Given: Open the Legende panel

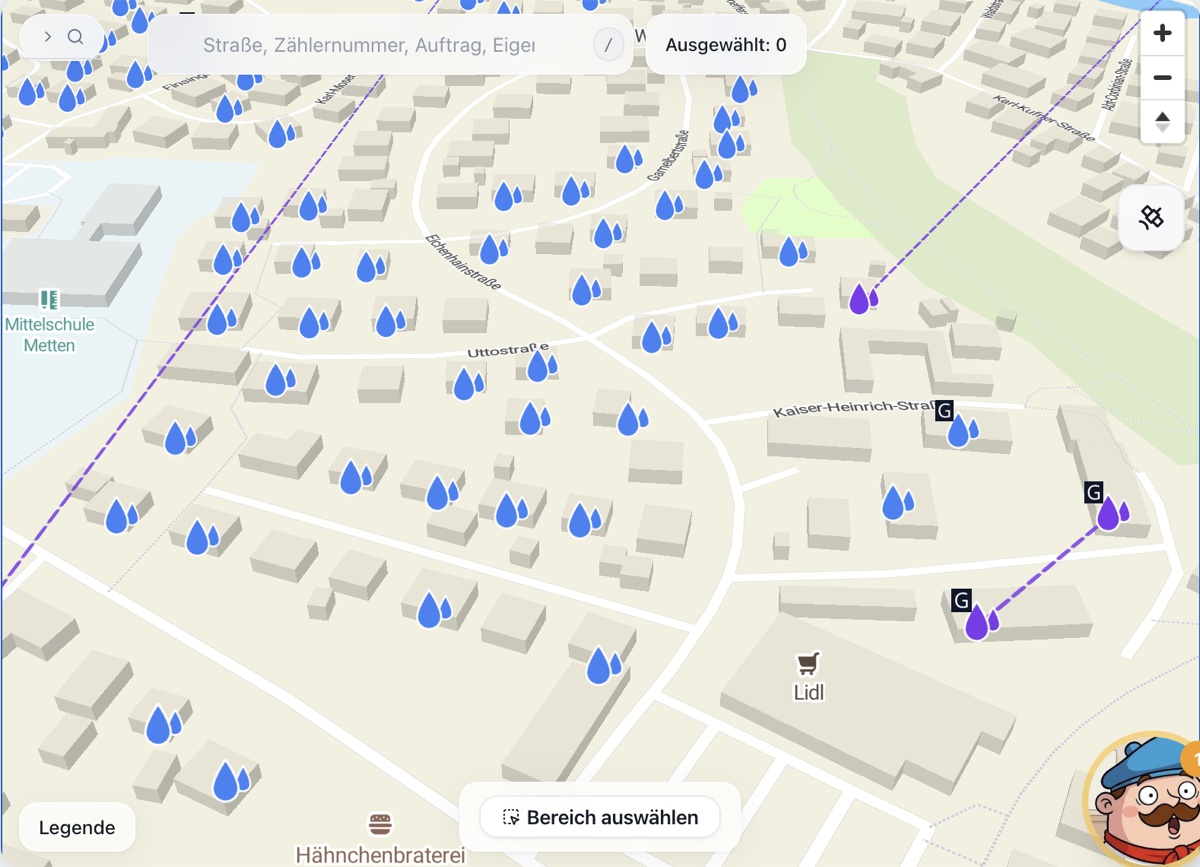Looking at the screenshot, I should 77,827.
